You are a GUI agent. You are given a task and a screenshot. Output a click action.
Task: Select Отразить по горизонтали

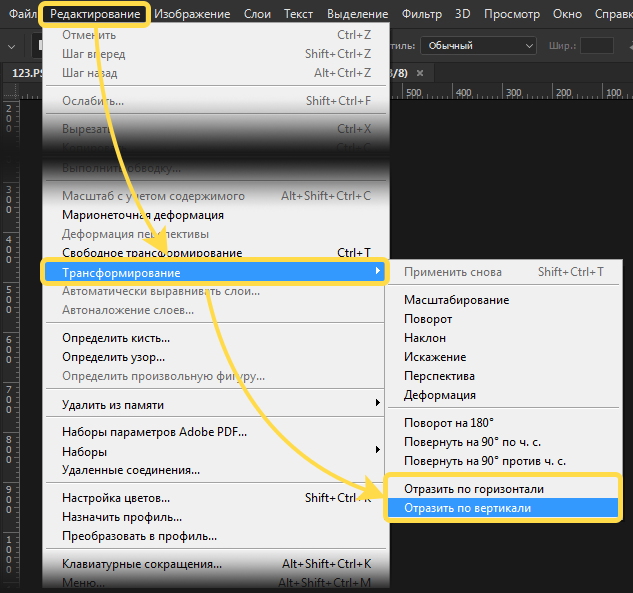(x=474, y=489)
